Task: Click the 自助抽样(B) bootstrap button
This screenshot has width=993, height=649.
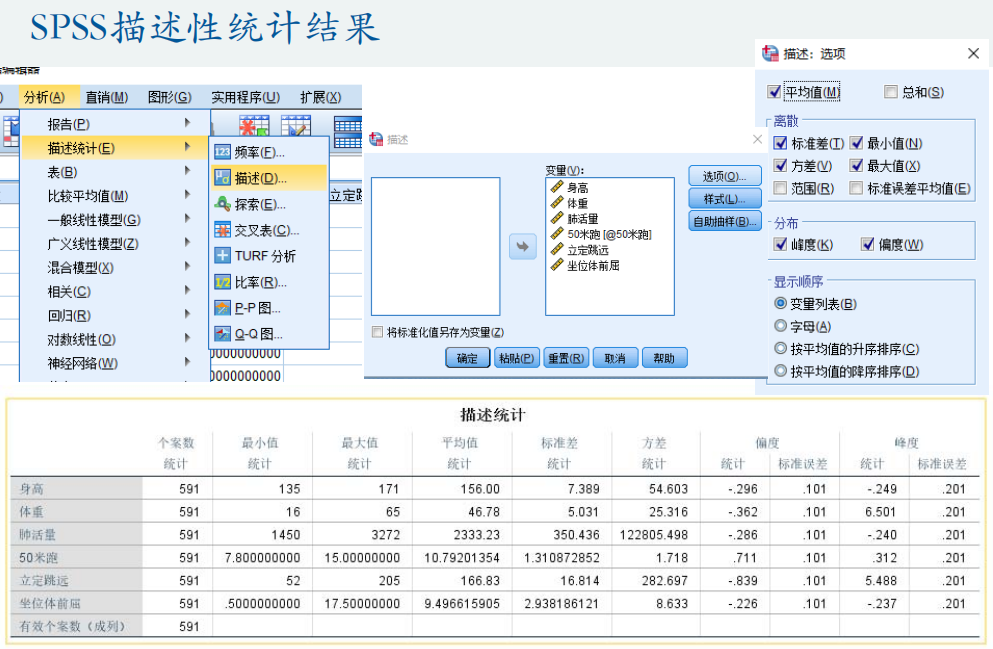Action: pyautogui.click(x=724, y=222)
